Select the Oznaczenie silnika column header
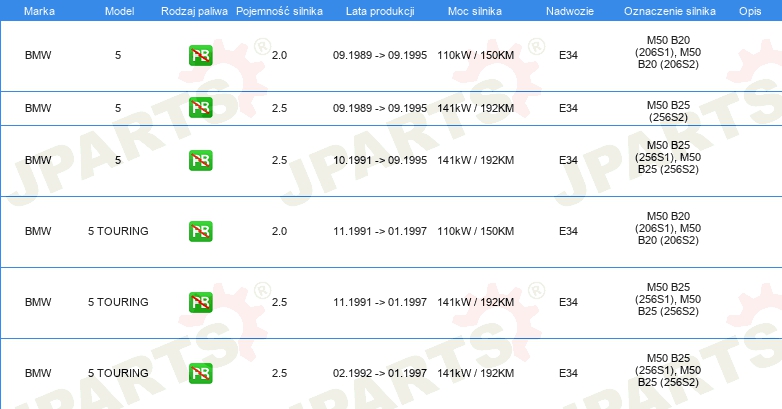 (670, 11)
